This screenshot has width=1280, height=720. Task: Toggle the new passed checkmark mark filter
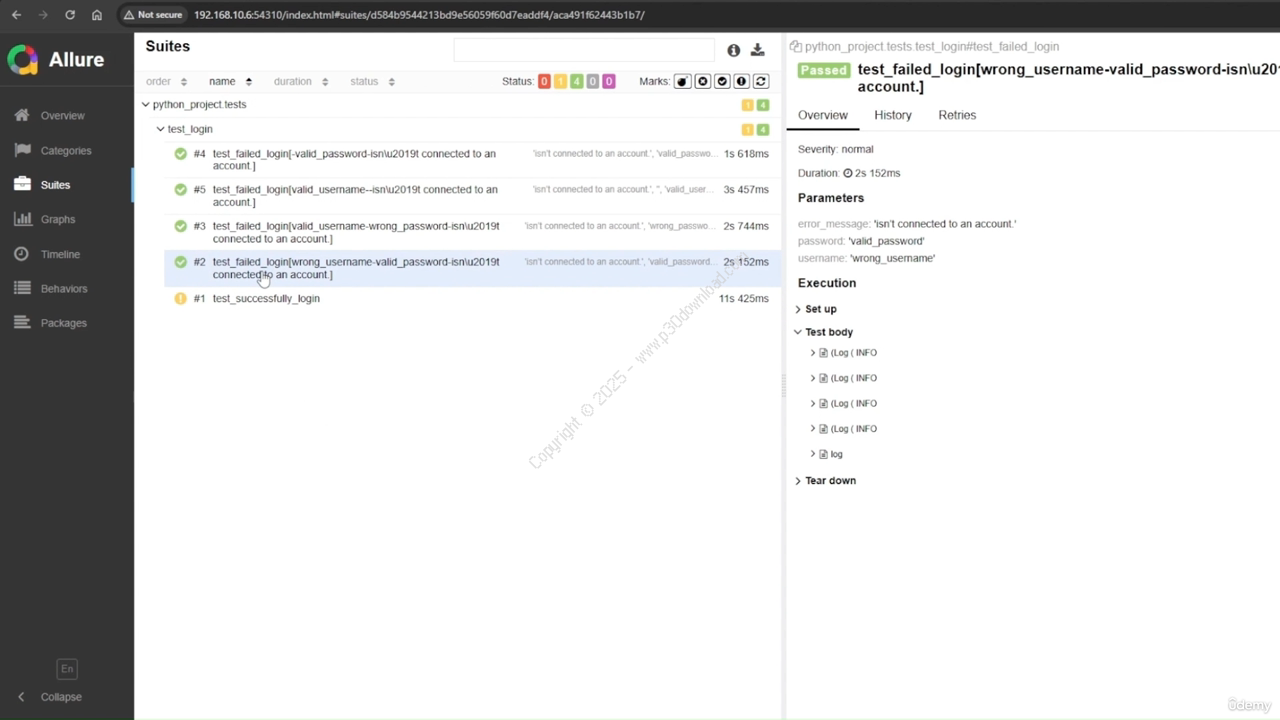pos(722,81)
